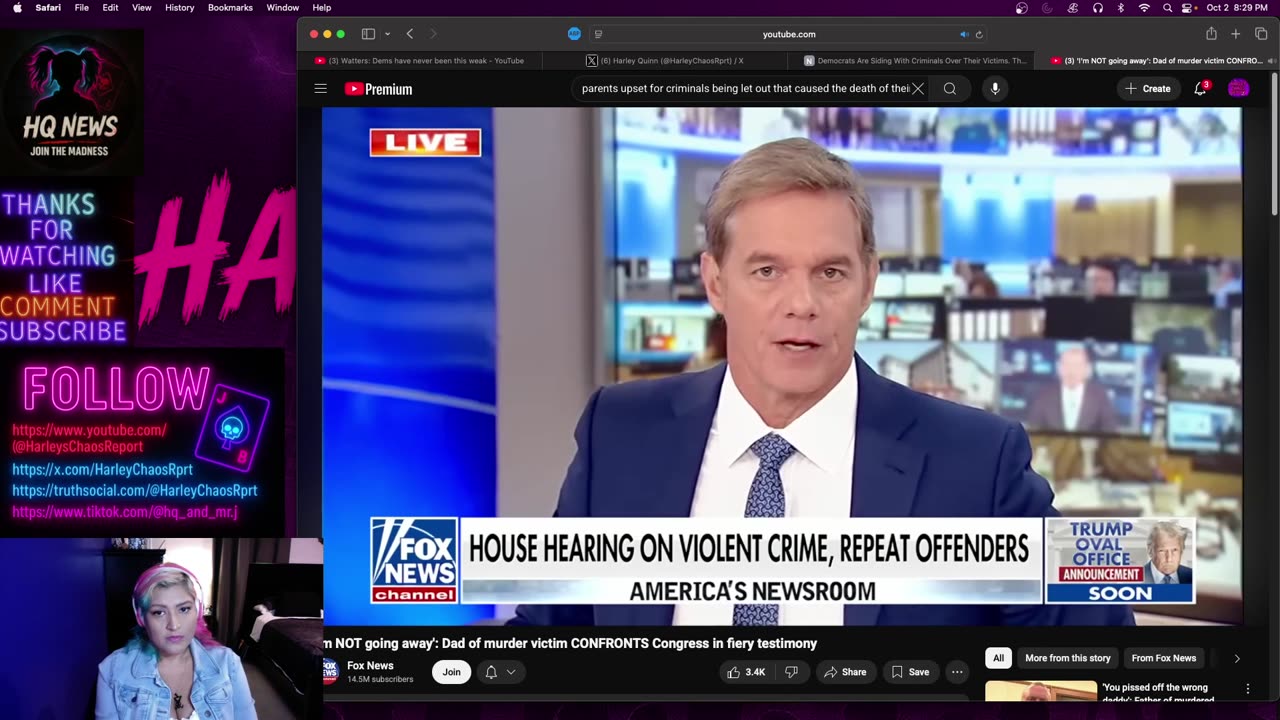Run search with the magnifier button

pyautogui.click(x=950, y=89)
